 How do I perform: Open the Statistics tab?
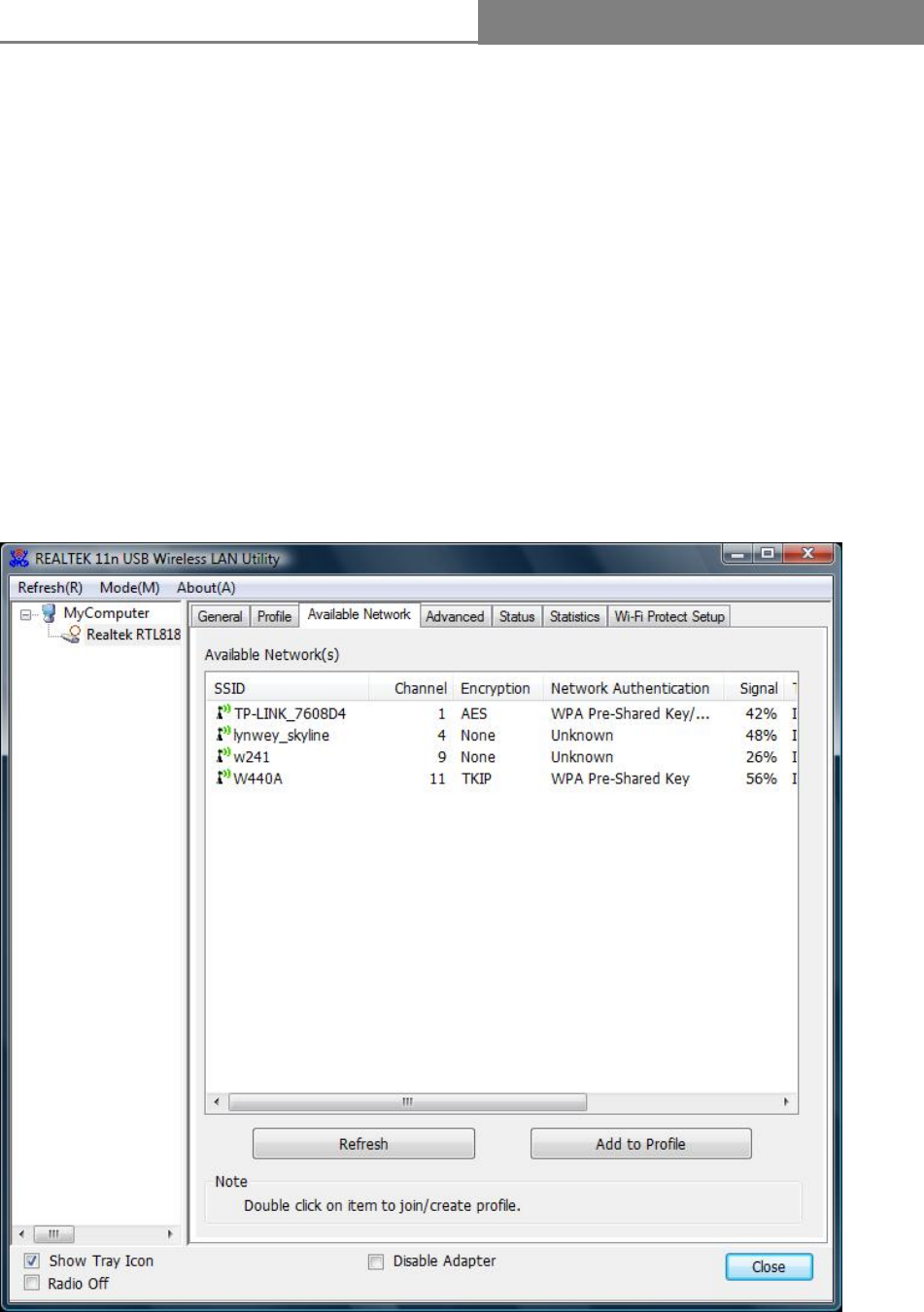click(575, 616)
